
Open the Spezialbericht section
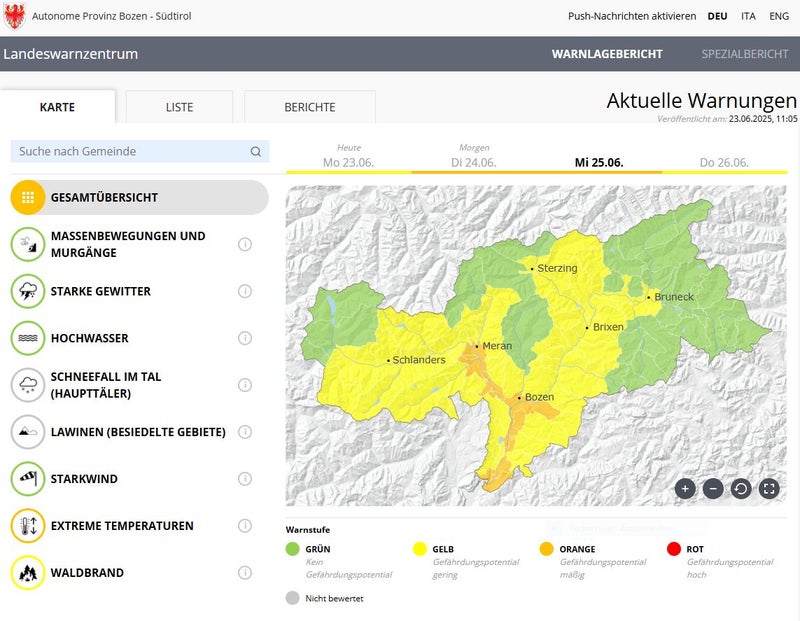point(744,54)
